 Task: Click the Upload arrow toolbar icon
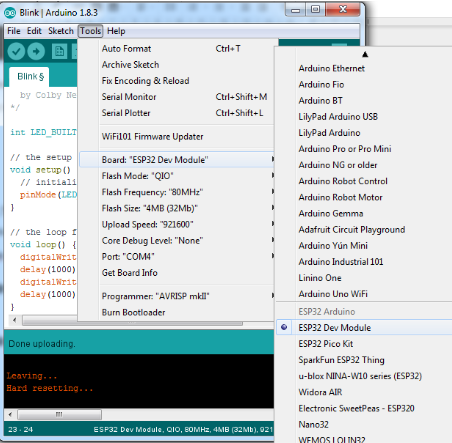[x=36, y=51]
